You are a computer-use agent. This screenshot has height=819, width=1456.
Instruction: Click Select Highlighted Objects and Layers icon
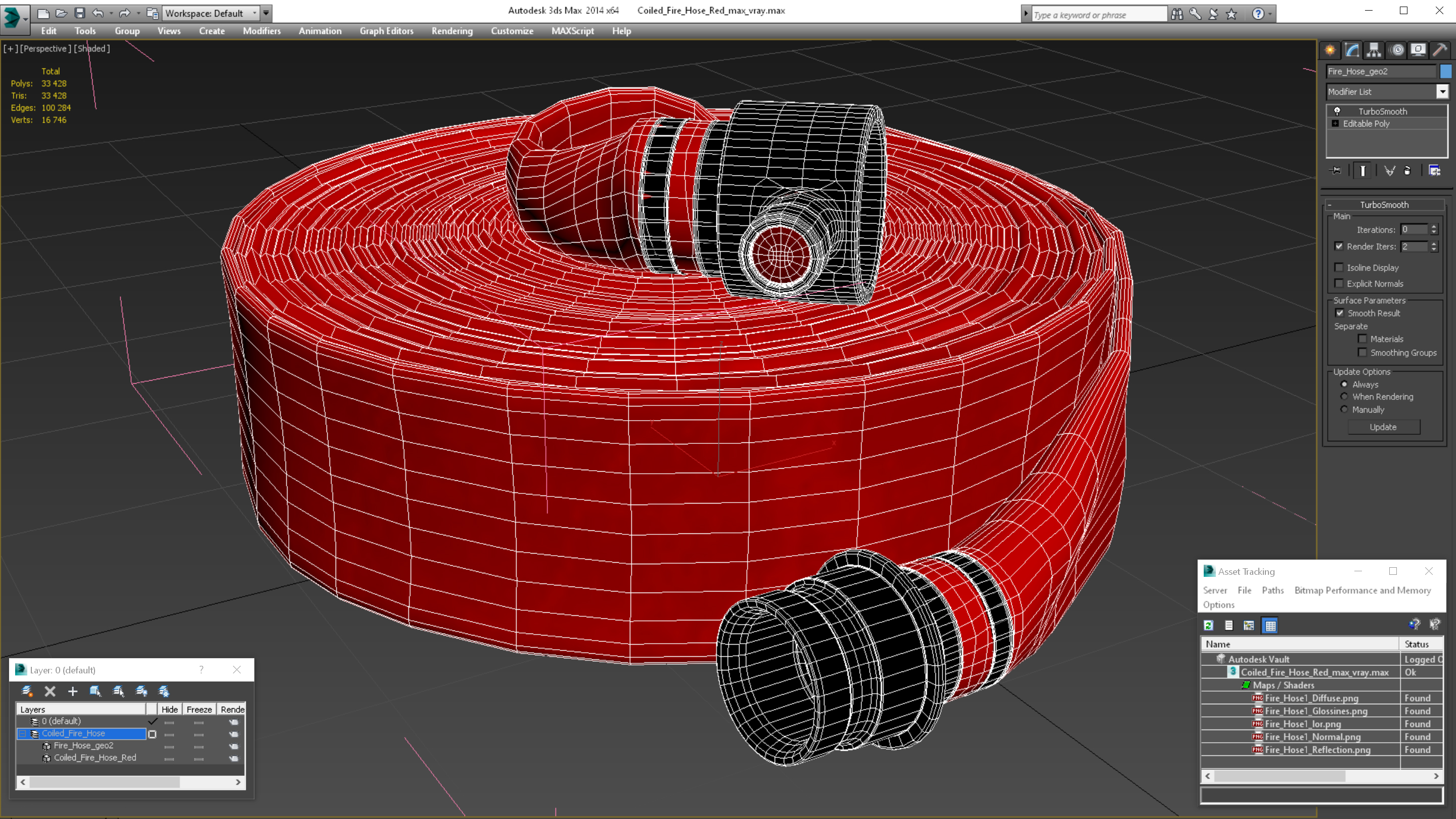coord(95,691)
